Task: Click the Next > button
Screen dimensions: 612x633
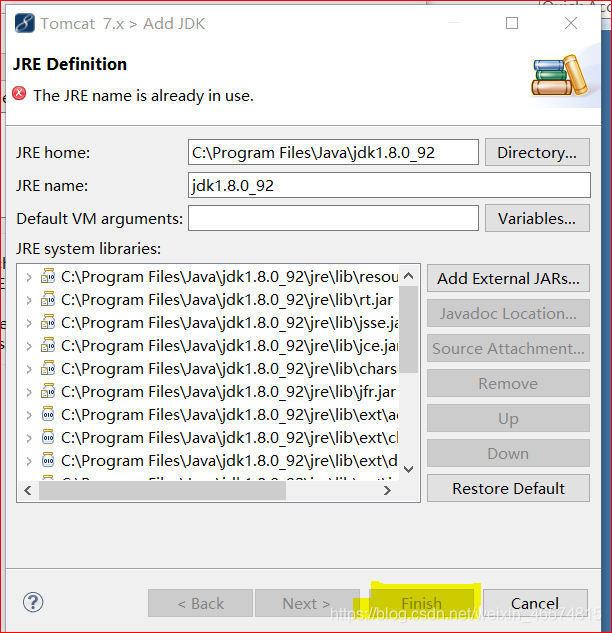Action: point(307,603)
